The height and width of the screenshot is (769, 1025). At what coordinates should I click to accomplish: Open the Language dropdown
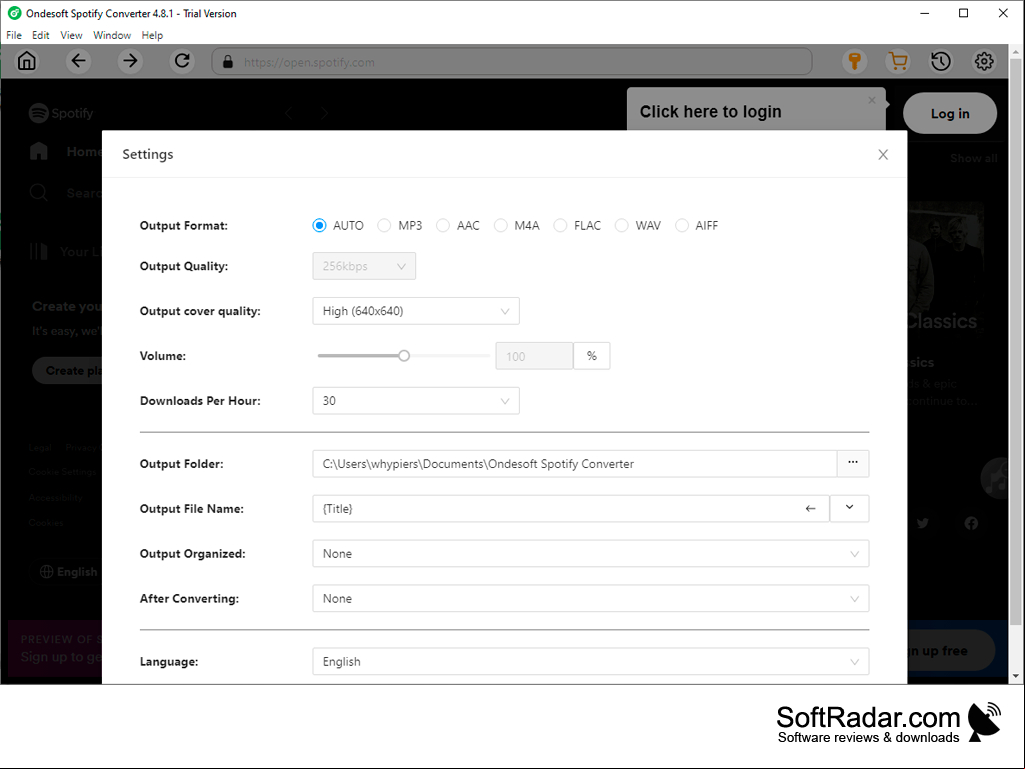[x=590, y=661]
